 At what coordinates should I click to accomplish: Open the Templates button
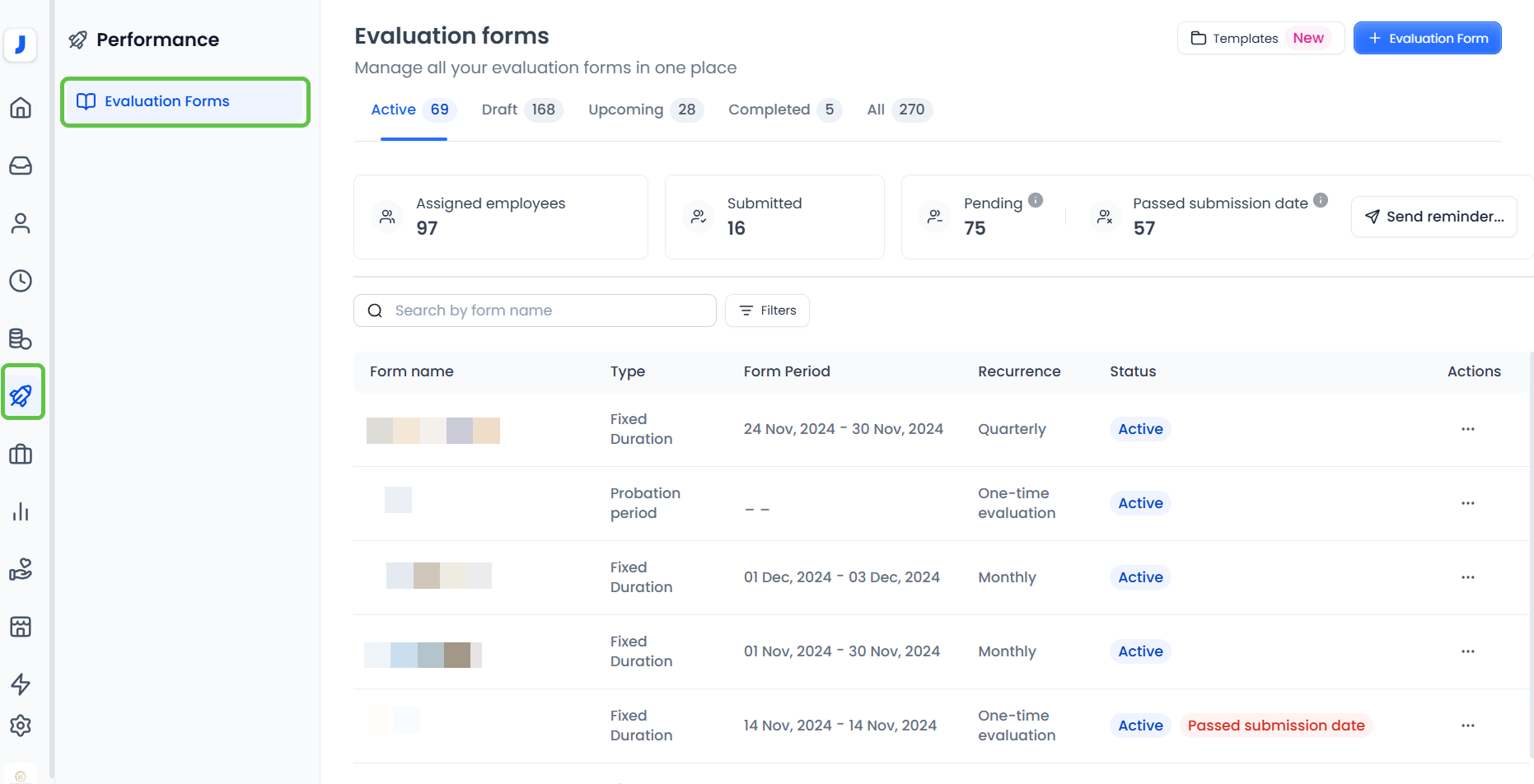(1260, 39)
